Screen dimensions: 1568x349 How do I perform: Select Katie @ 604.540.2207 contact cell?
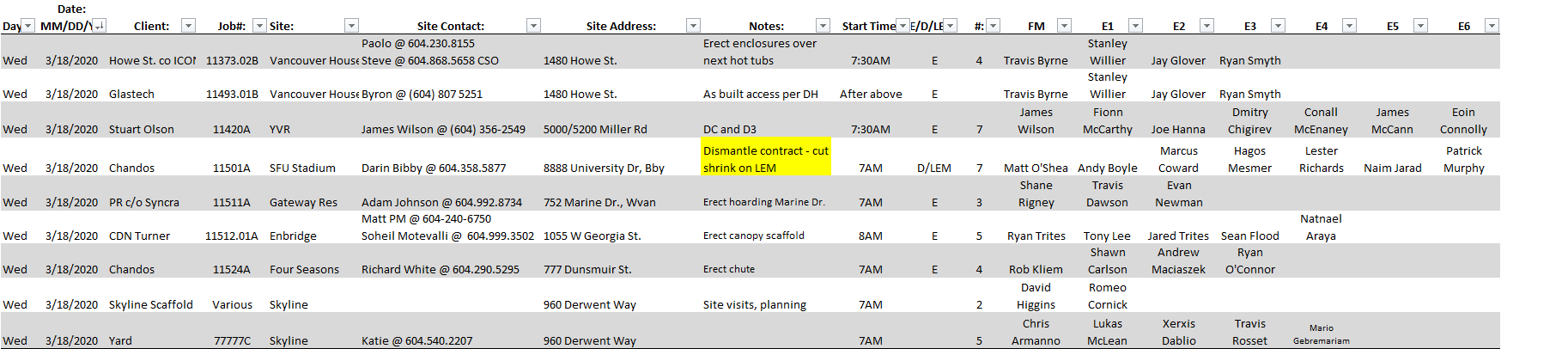pyautogui.click(x=416, y=341)
